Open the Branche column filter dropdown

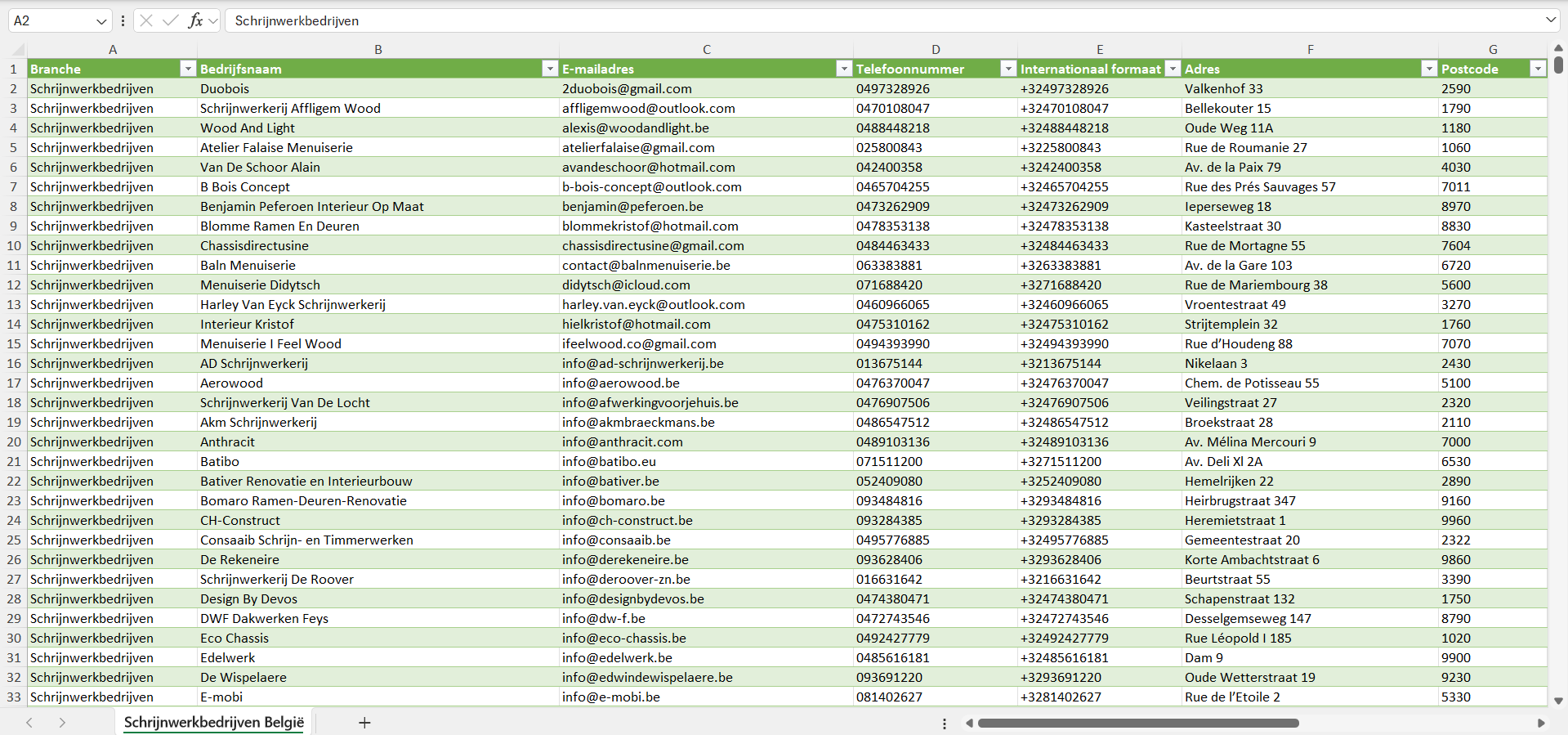[188, 69]
